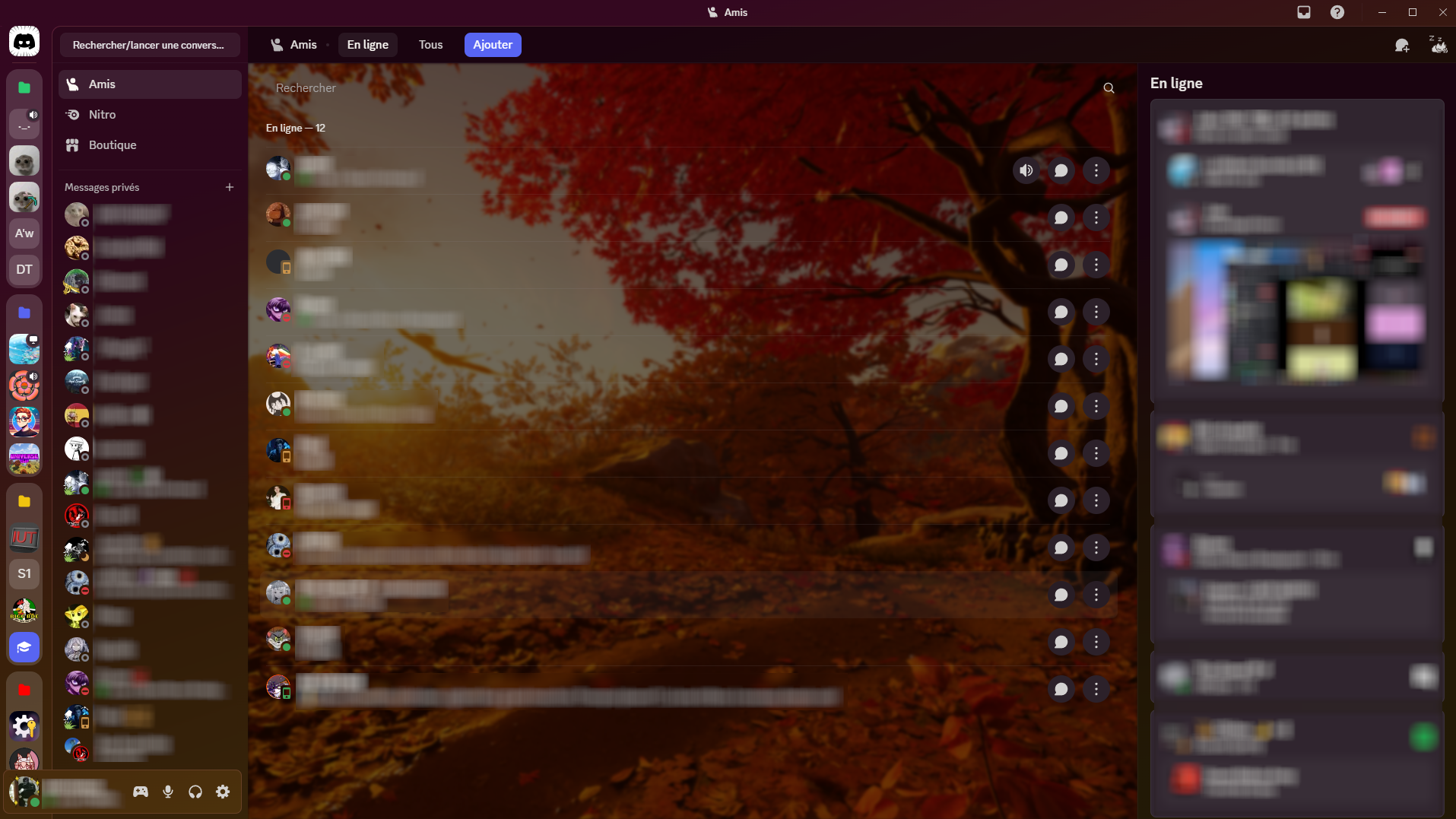The height and width of the screenshot is (819, 1456).
Task: Open the inbox from the top bar
Action: 1303,12
